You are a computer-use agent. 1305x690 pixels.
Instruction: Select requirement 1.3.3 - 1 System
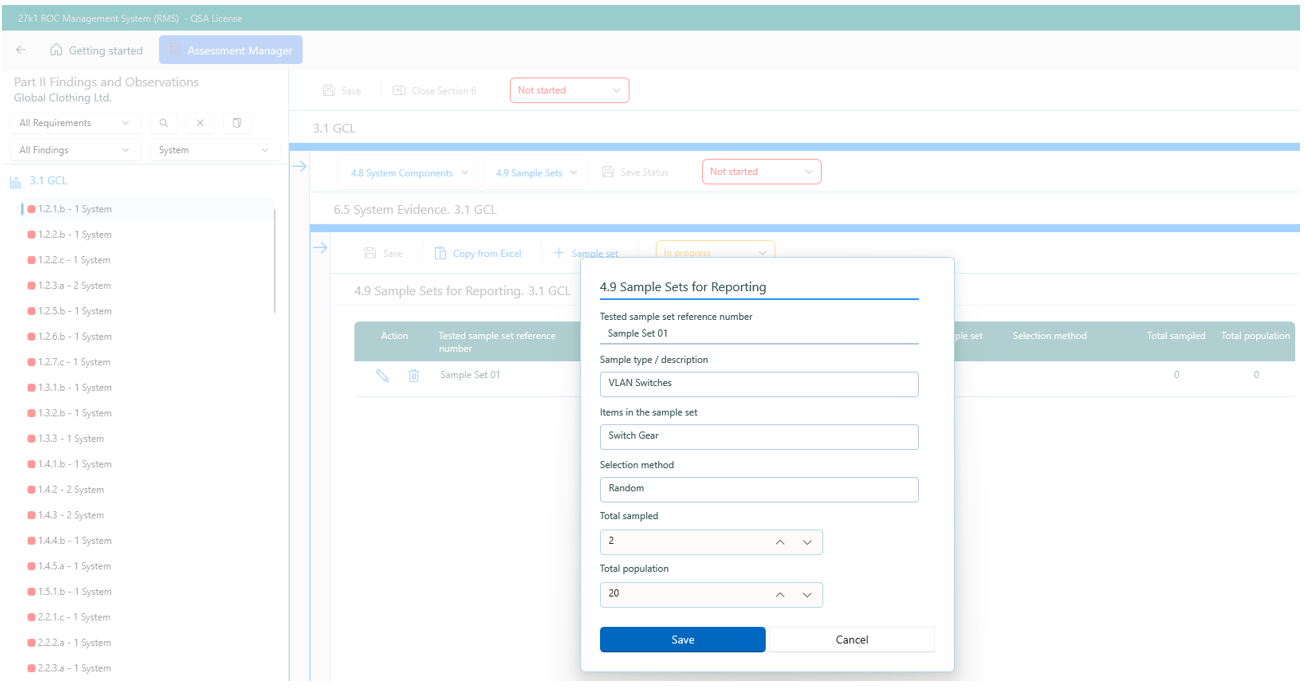[x=70, y=439]
